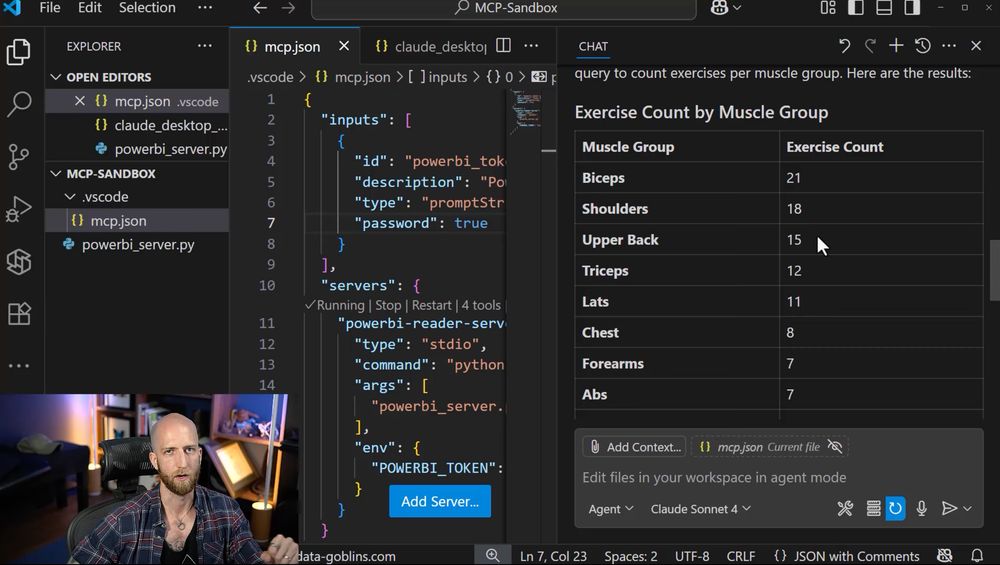Open the Selection menu
Viewport: 1000px width, 565px height.
147,8
